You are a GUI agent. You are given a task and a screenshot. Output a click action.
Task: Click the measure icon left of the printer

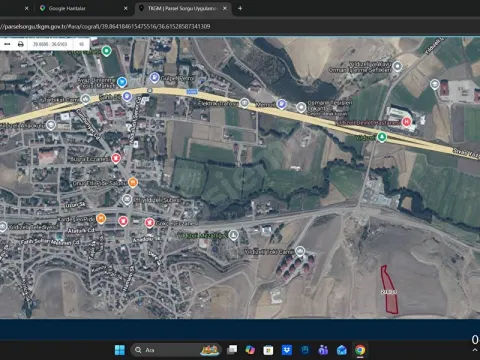coord(7,44)
